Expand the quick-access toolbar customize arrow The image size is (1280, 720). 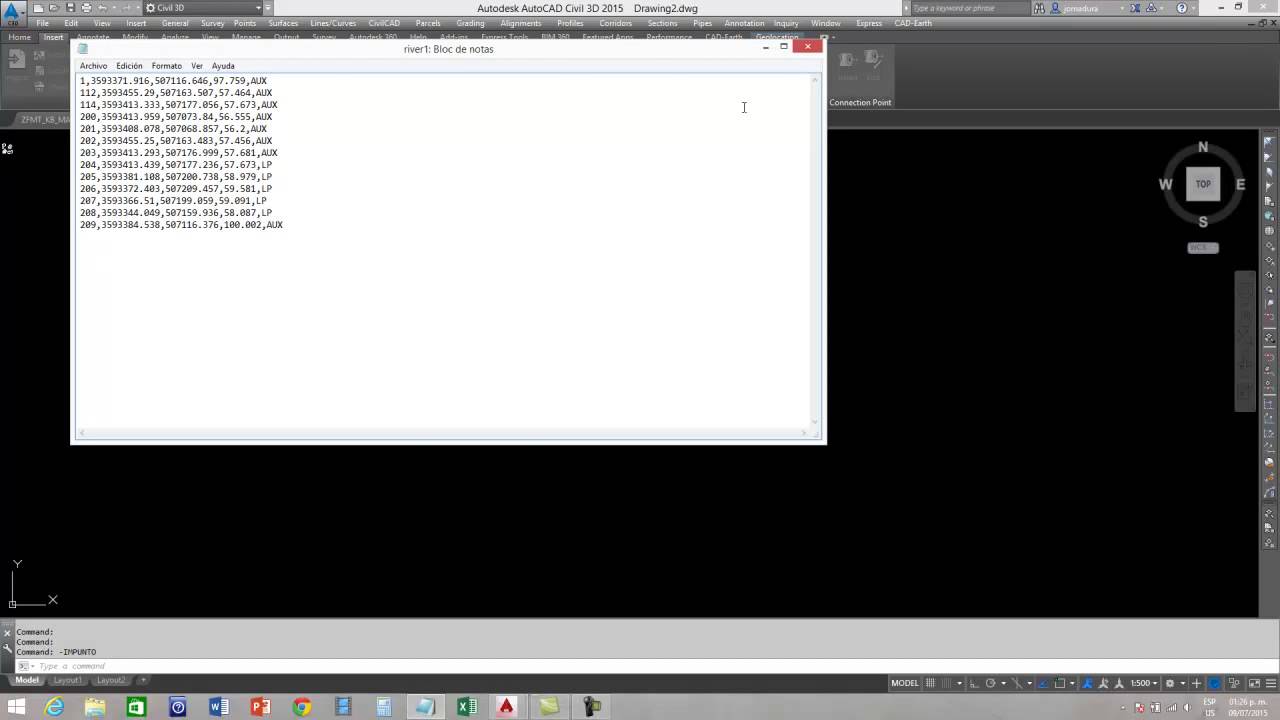269,8
